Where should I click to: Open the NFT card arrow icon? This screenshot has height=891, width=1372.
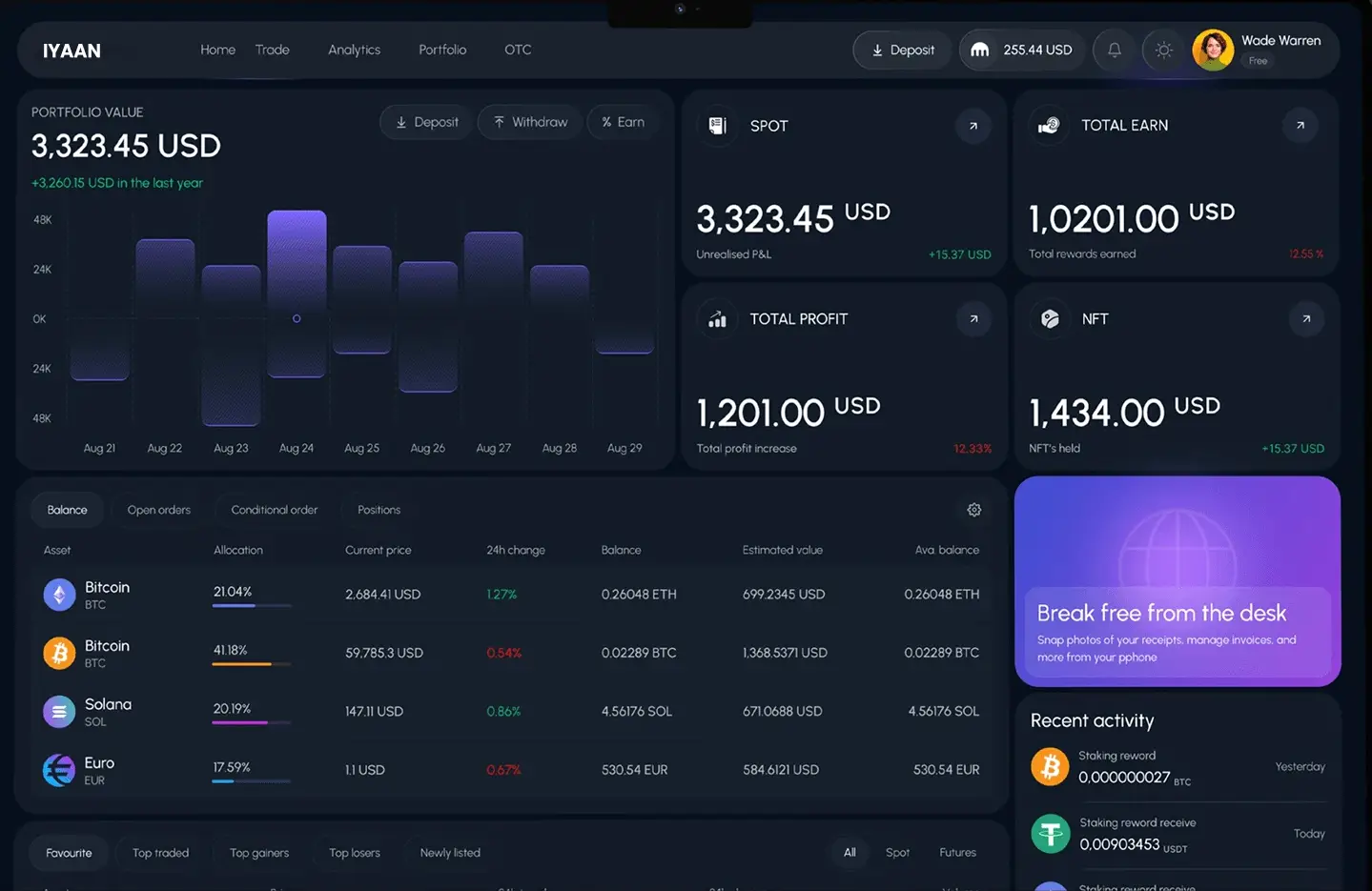(1305, 319)
